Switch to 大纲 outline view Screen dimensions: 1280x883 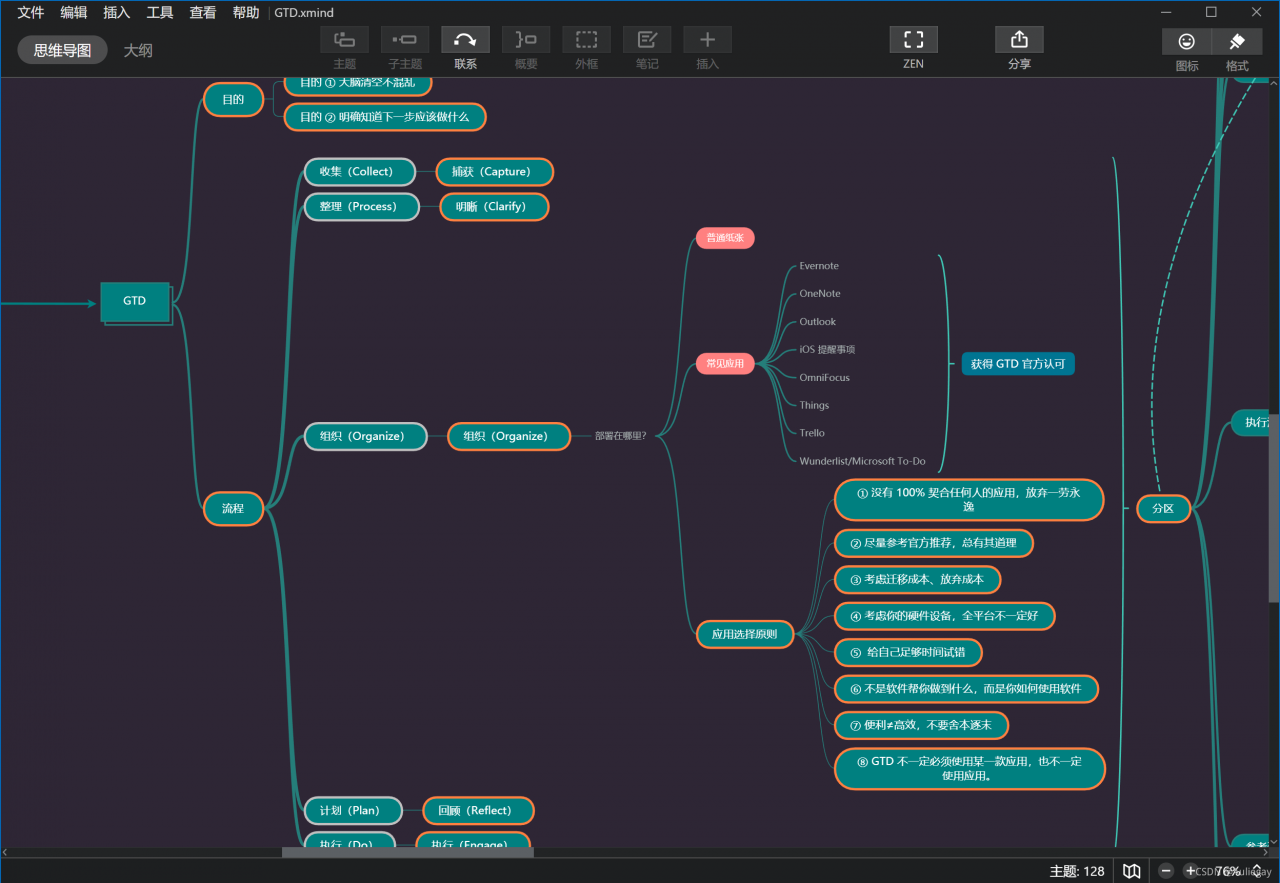[138, 50]
